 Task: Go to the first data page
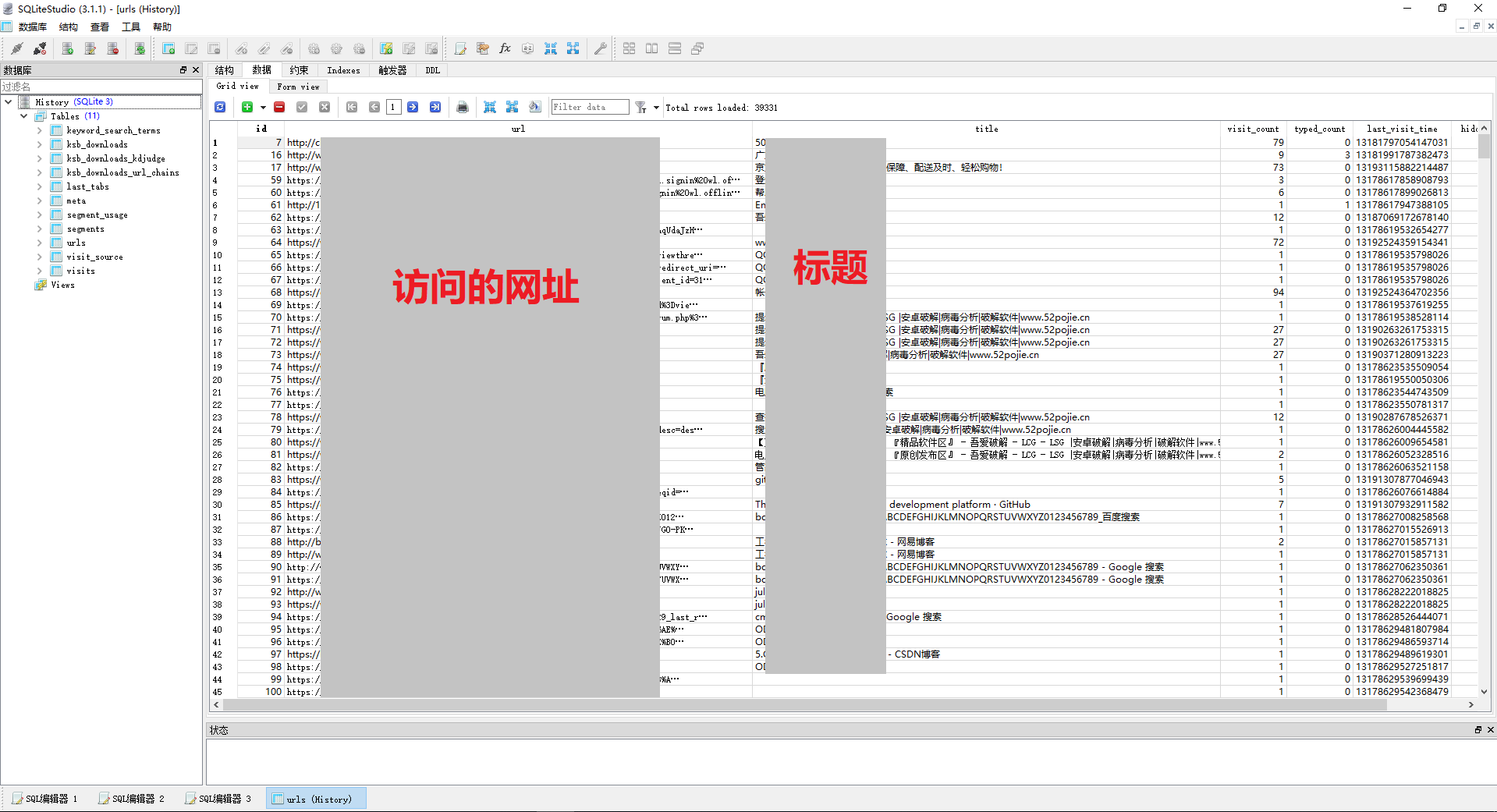click(x=352, y=107)
